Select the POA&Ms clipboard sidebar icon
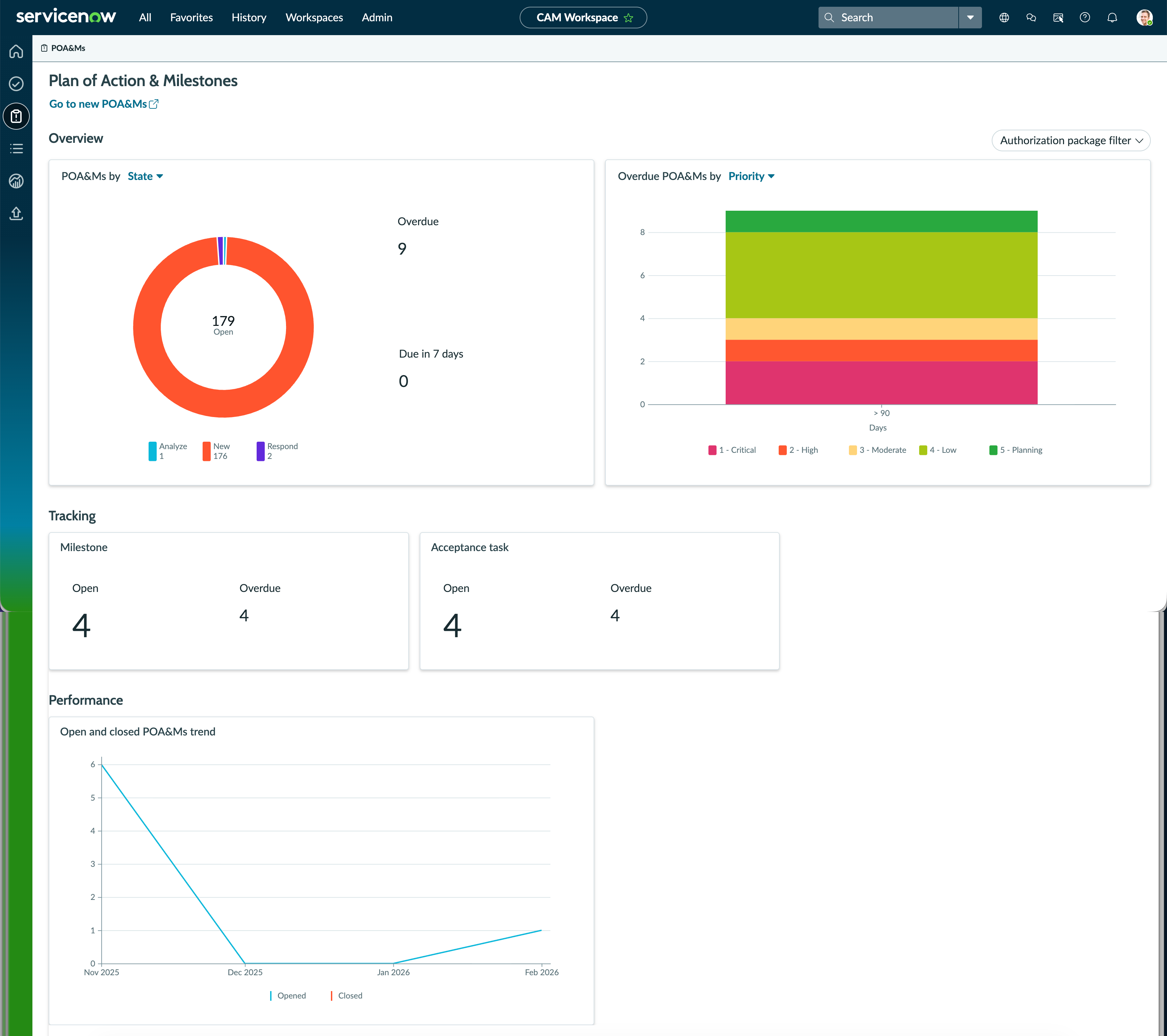Image resolution: width=1167 pixels, height=1036 pixels. (16, 116)
